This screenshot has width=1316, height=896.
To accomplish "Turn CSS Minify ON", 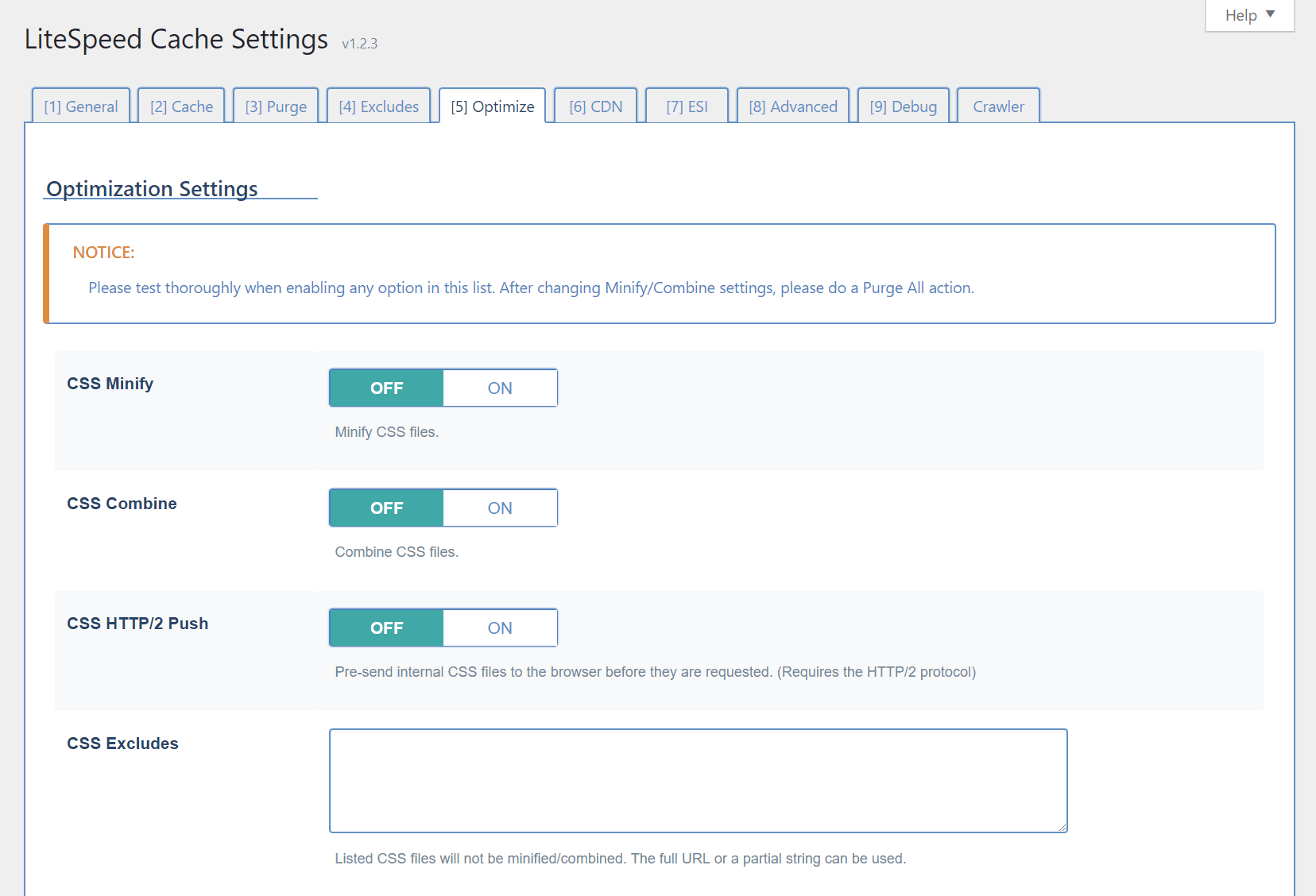I will coord(500,388).
